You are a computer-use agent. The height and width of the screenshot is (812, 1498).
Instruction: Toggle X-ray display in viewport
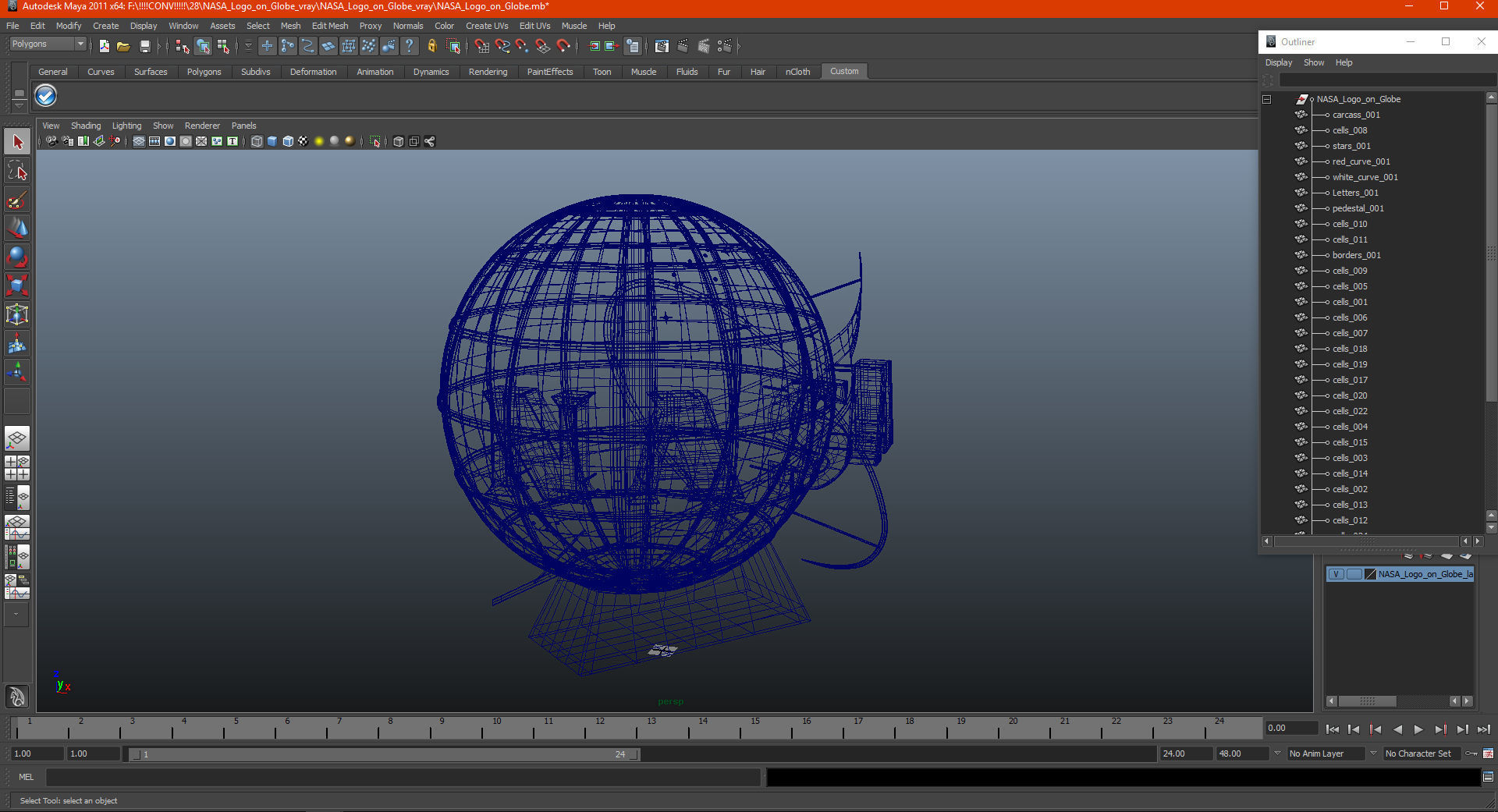(398, 141)
